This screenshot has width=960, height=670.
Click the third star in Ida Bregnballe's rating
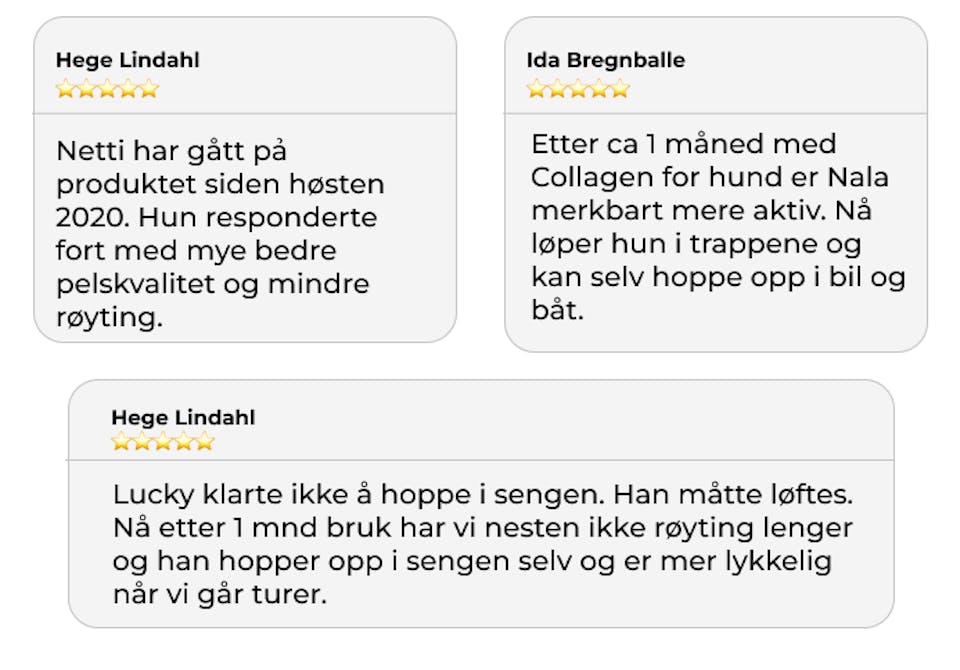coord(578,89)
